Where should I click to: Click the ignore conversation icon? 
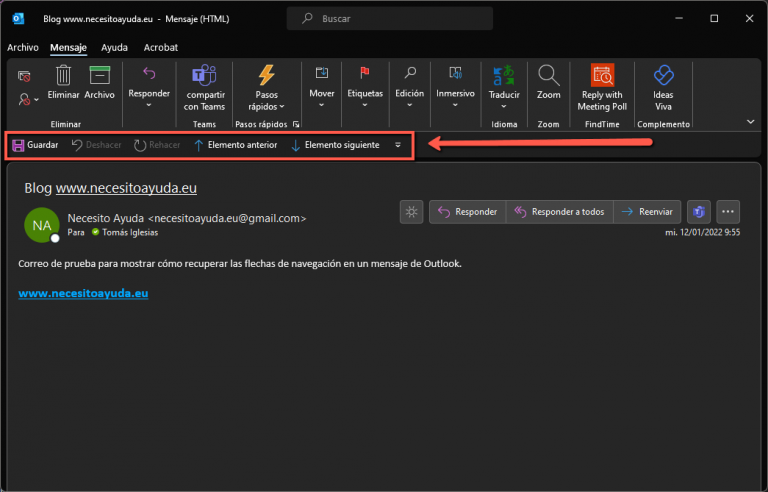click(x=24, y=76)
